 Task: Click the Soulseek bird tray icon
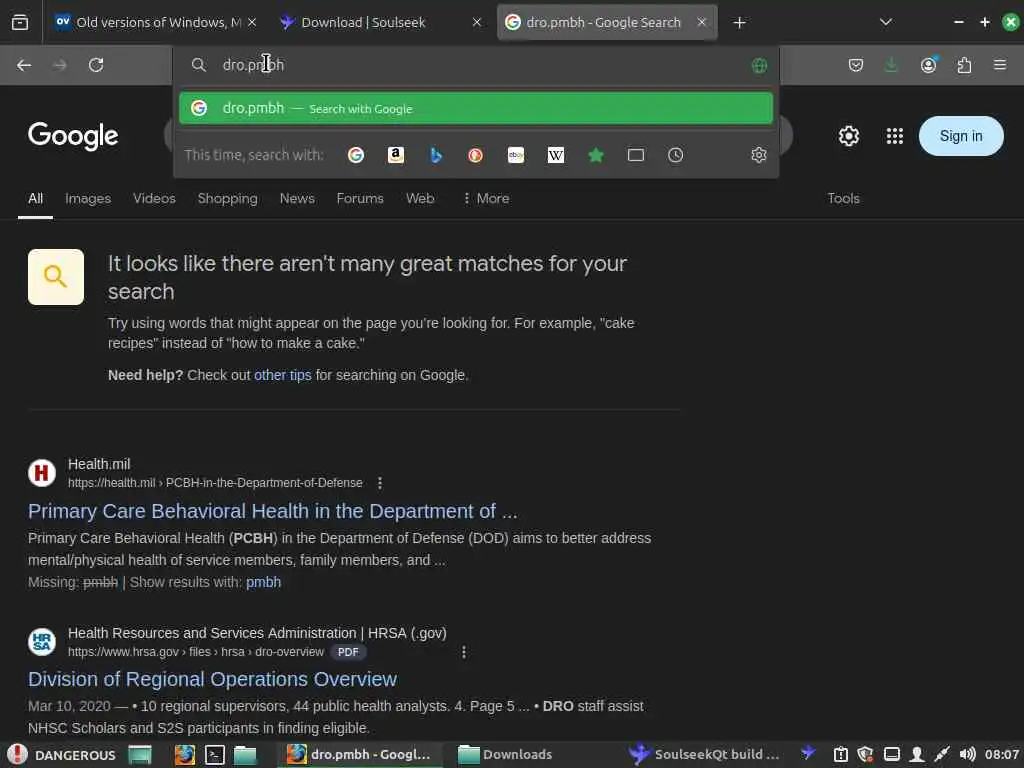coord(808,753)
